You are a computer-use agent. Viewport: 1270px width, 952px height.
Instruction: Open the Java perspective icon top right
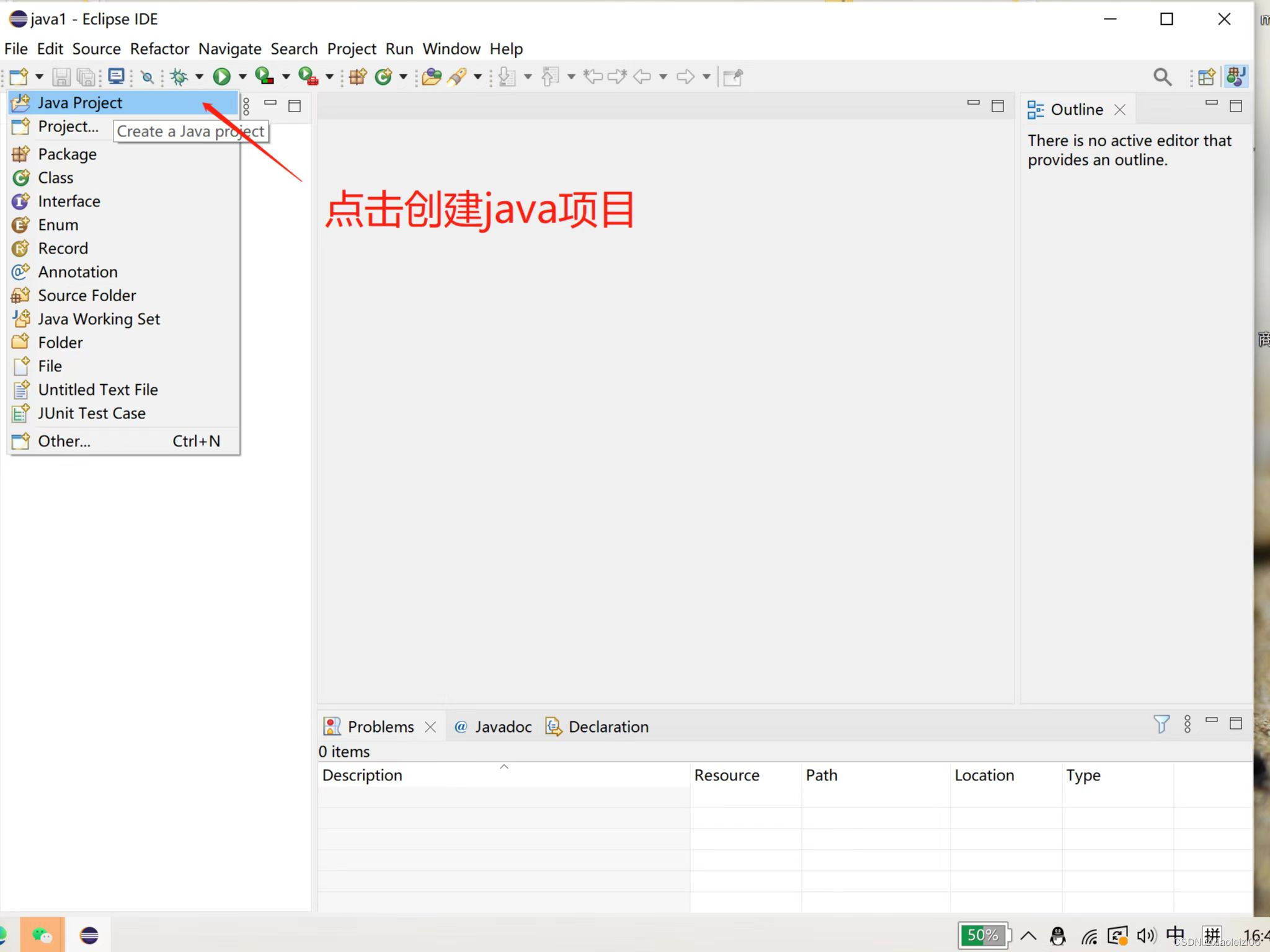pos(1235,76)
